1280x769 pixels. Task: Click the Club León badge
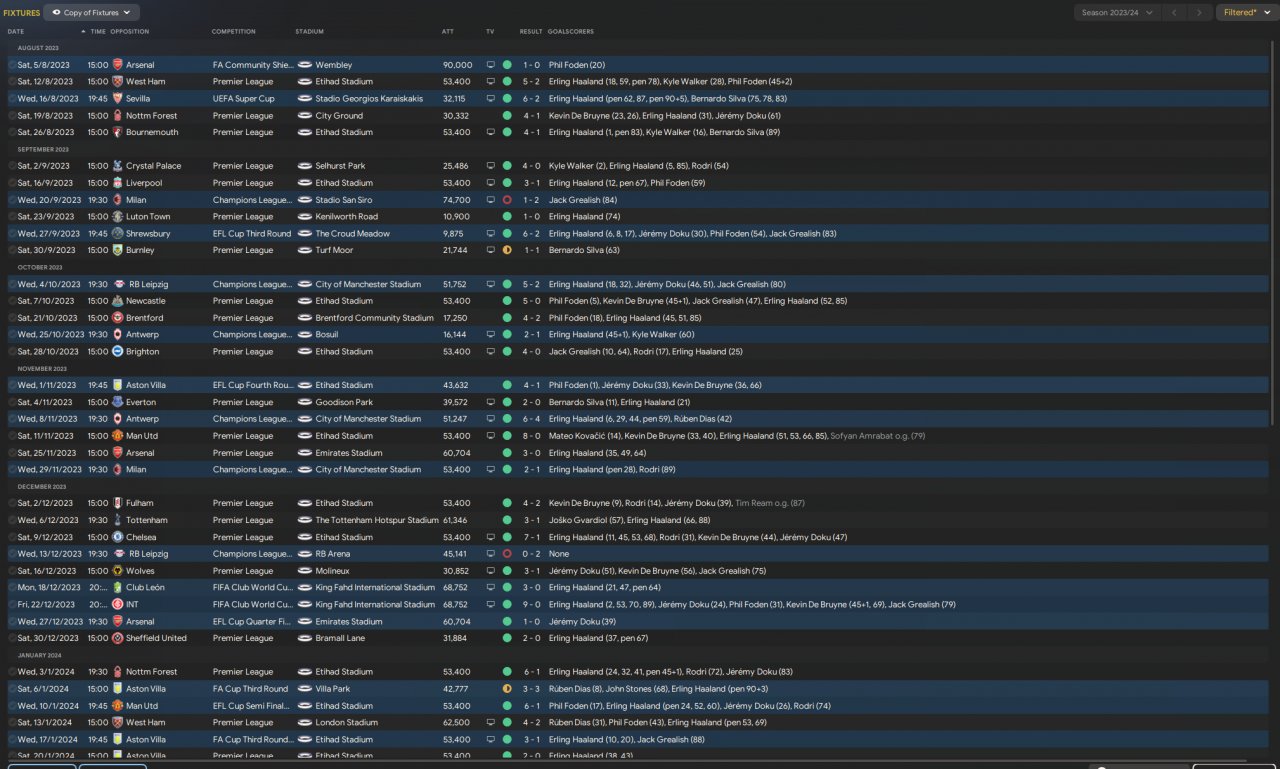117,588
